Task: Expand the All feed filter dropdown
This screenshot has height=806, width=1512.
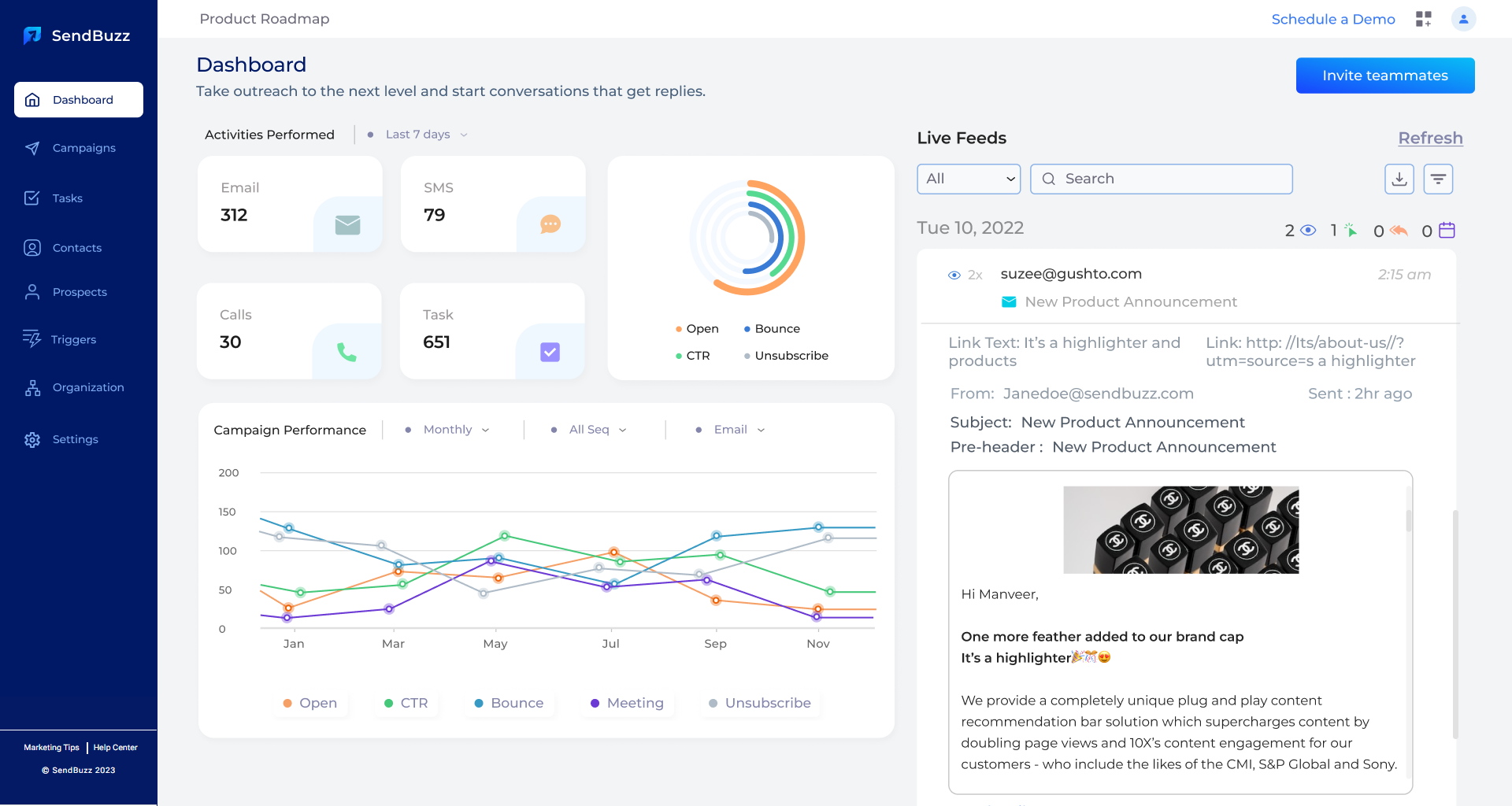Action: click(x=969, y=179)
